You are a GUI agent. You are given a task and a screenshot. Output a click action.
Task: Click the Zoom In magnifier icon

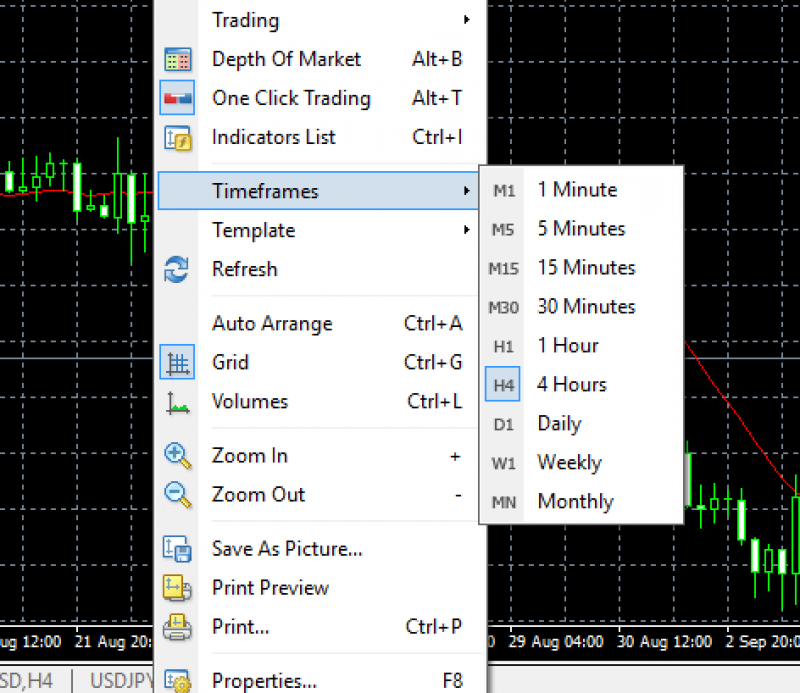coord(178,456)
